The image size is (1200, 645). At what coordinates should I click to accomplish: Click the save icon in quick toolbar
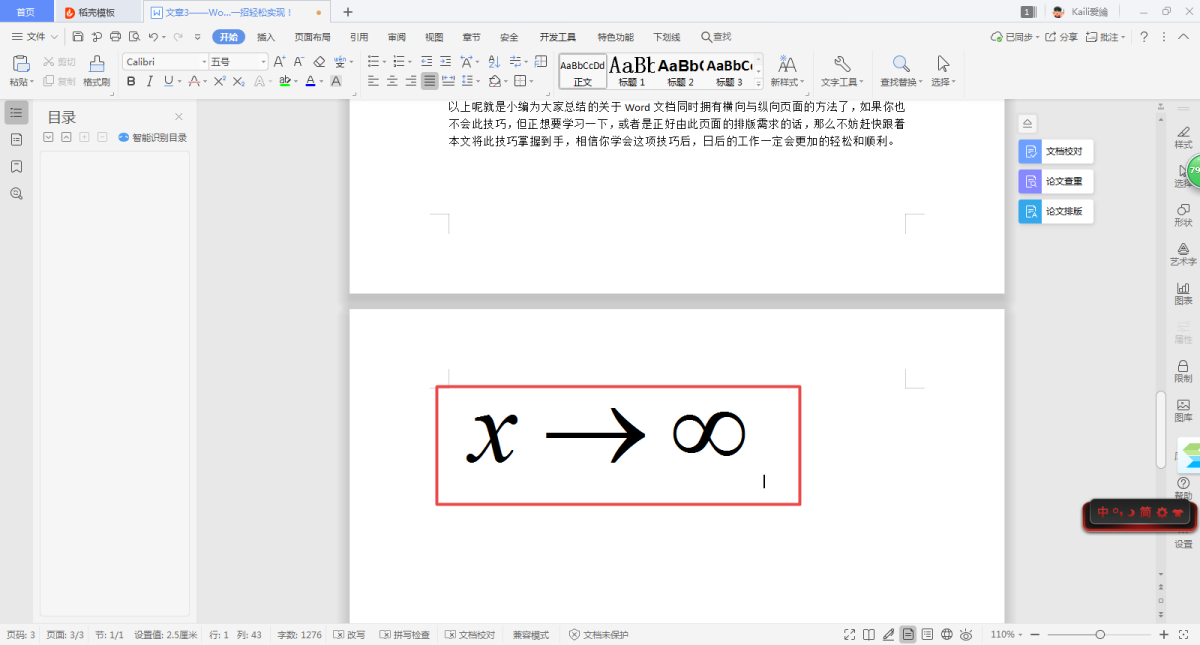78,37
